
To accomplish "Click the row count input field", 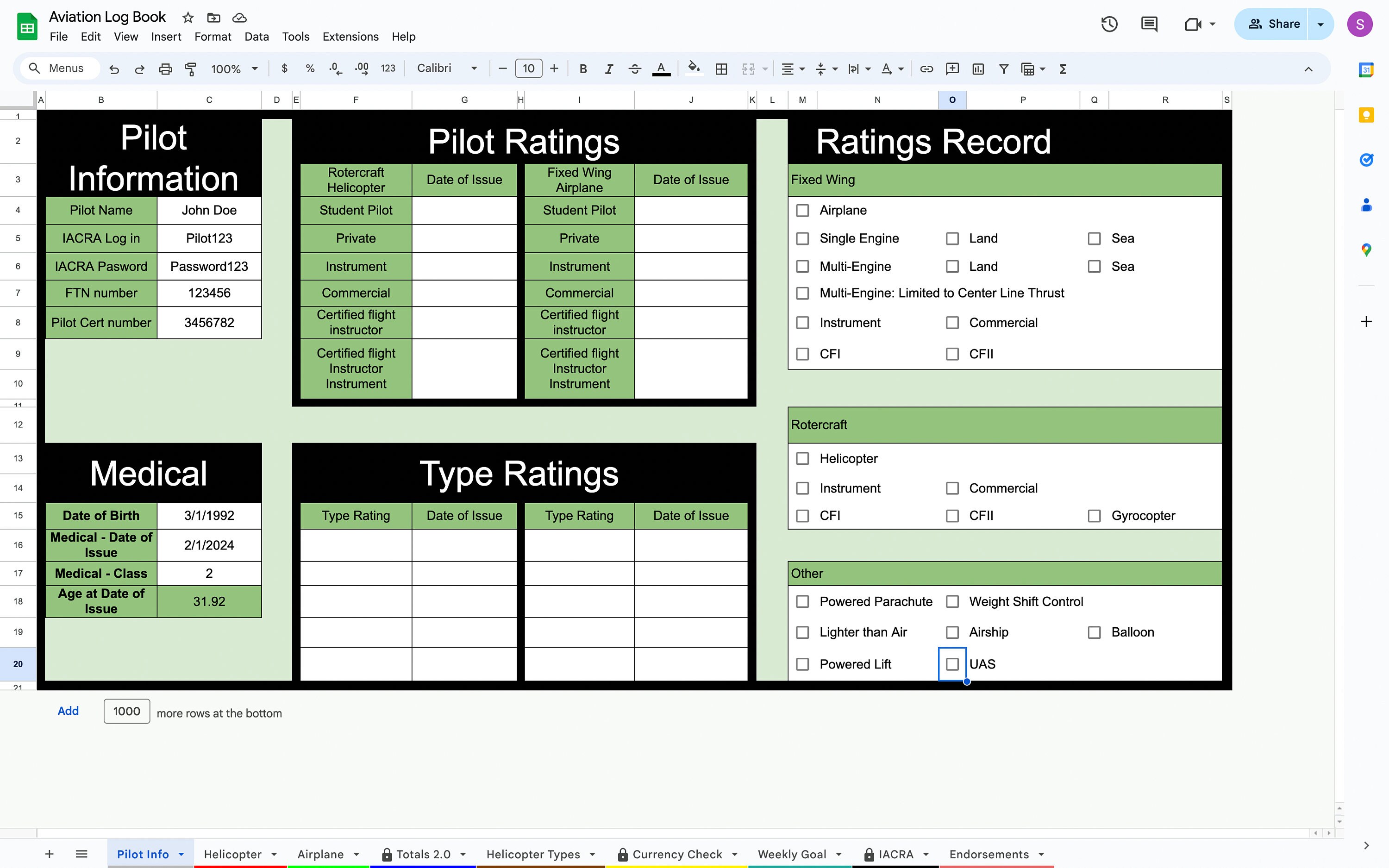I will [x=126, y=711].
